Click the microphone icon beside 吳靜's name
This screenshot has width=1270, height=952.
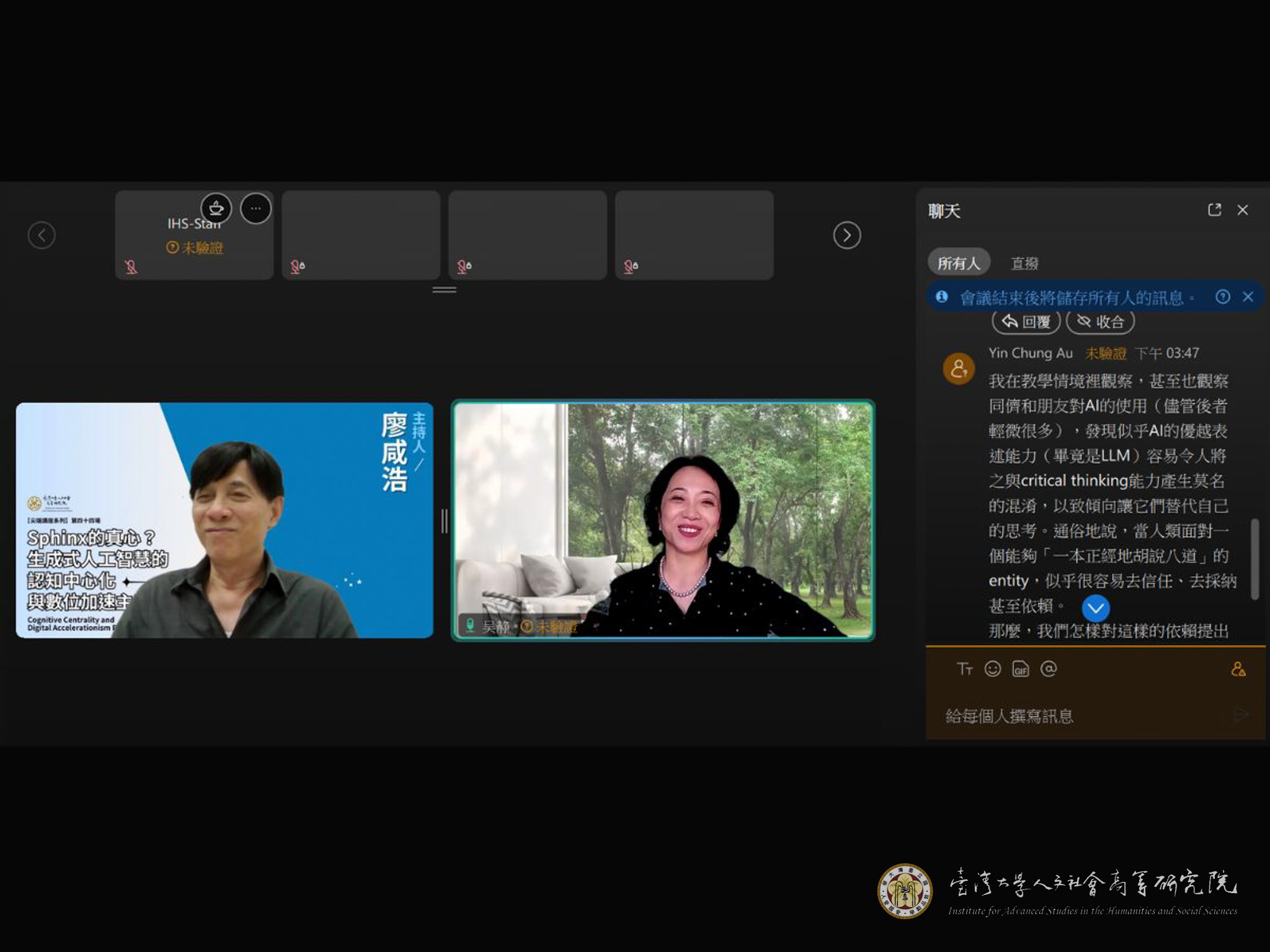(x=470, y=626)
